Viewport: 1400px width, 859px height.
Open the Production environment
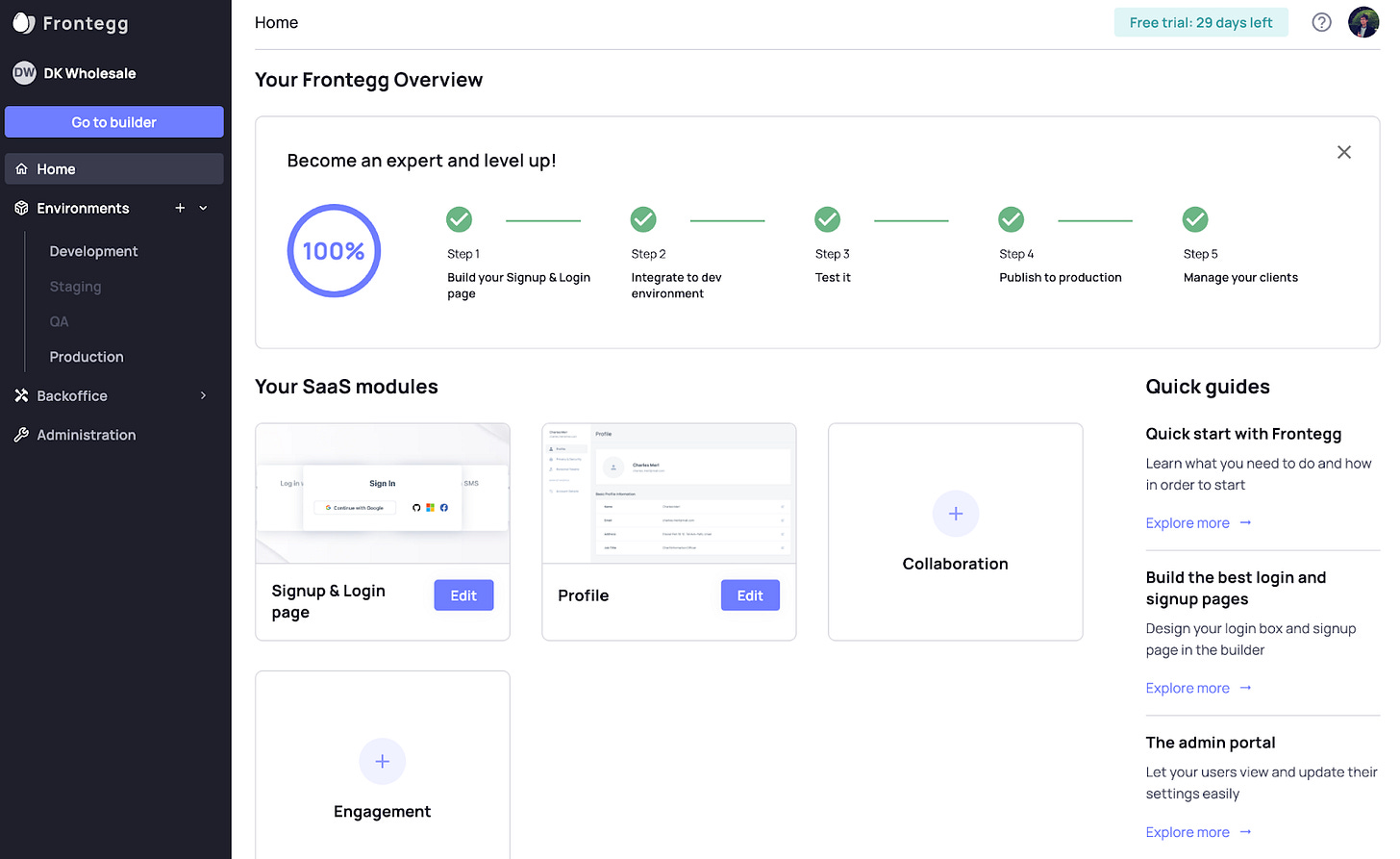tap(87, 357)
